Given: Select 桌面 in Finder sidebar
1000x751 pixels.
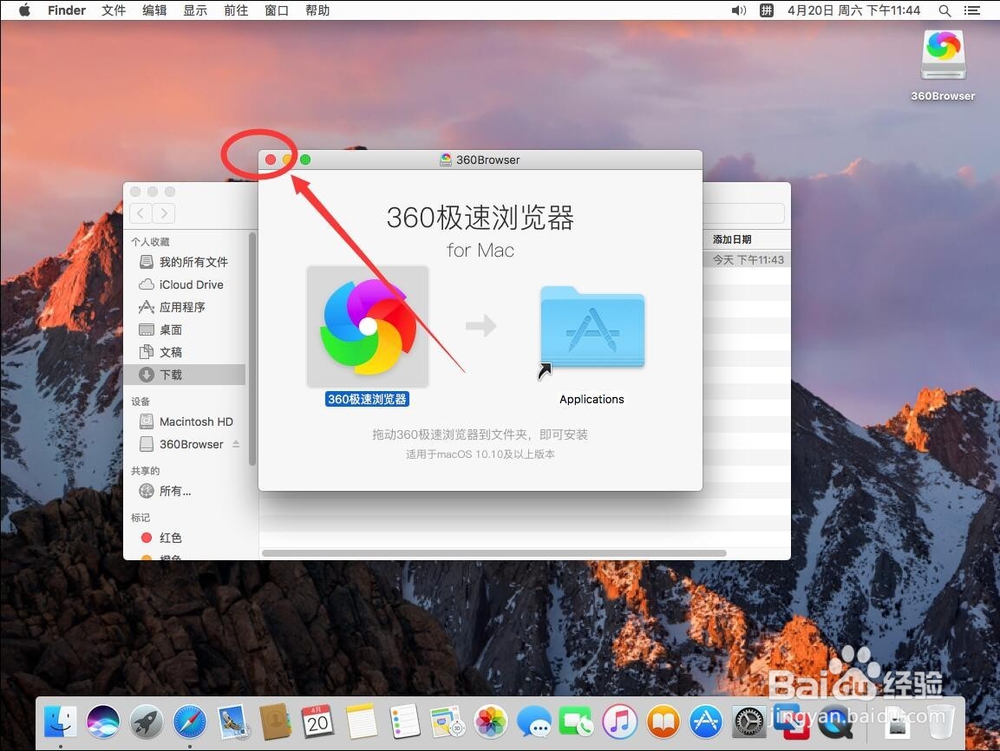Looking at the screenshot, I should pyautogui.click(x=185, y=330).
